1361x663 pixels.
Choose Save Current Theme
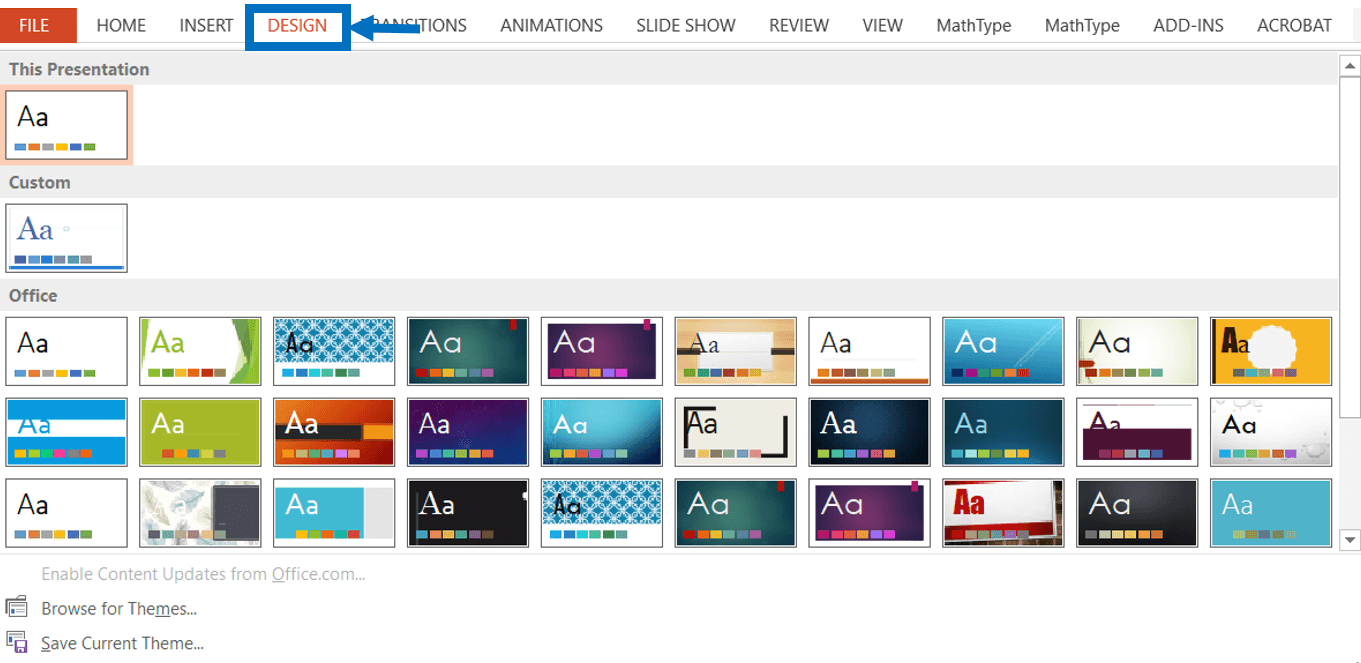pos(122,644)
